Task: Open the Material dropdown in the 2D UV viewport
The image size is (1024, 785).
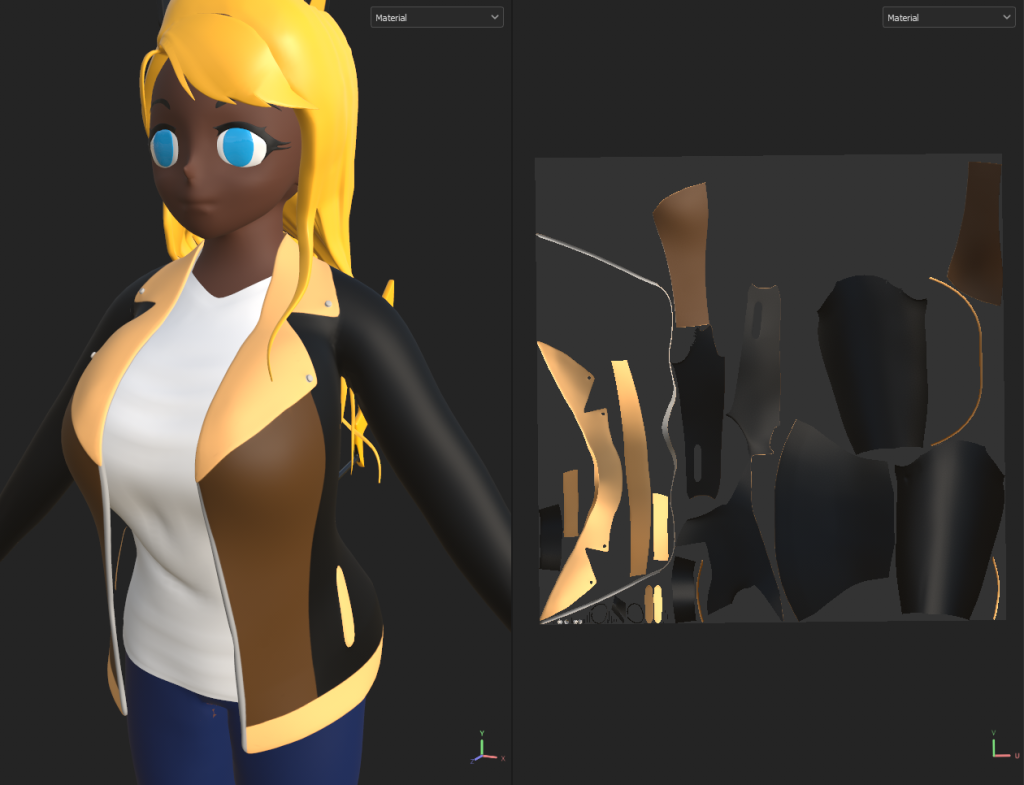Action: (948, 17)
